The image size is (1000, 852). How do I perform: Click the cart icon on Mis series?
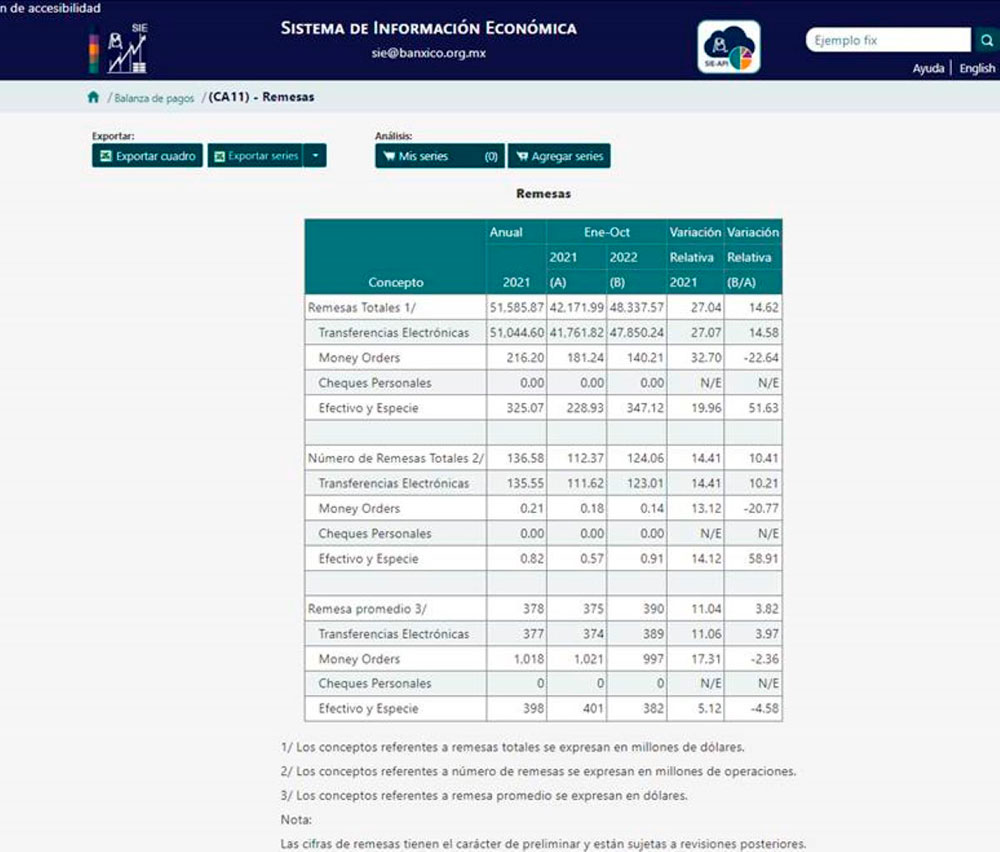[388, 156]
